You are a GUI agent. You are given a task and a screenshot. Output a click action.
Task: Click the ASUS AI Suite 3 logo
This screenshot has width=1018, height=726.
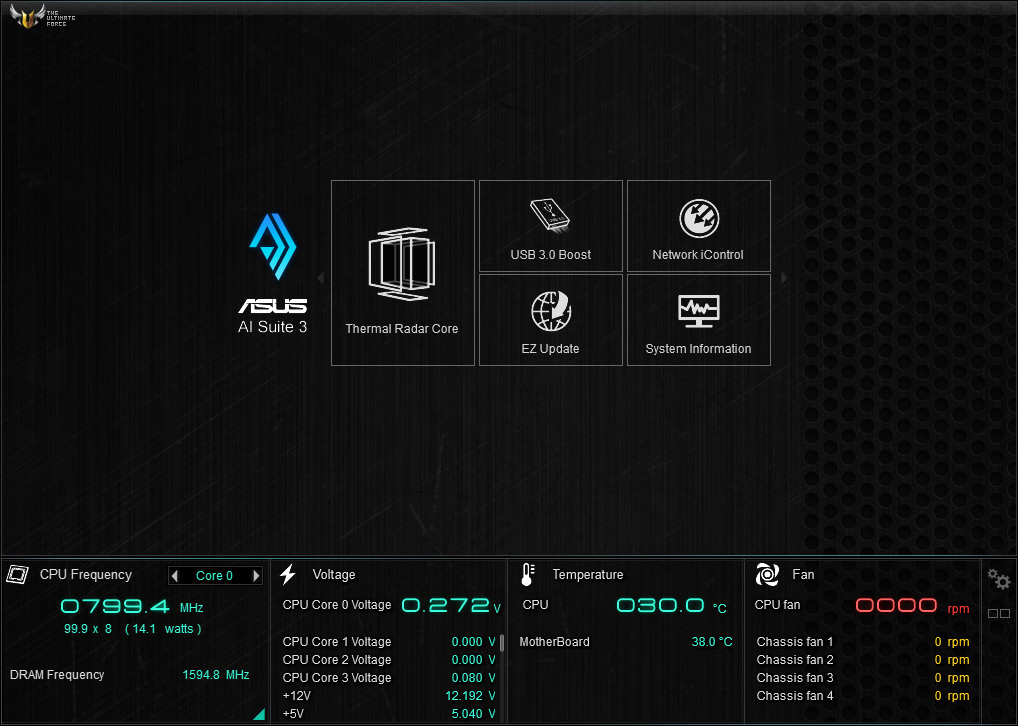click(x=273, y=273)
